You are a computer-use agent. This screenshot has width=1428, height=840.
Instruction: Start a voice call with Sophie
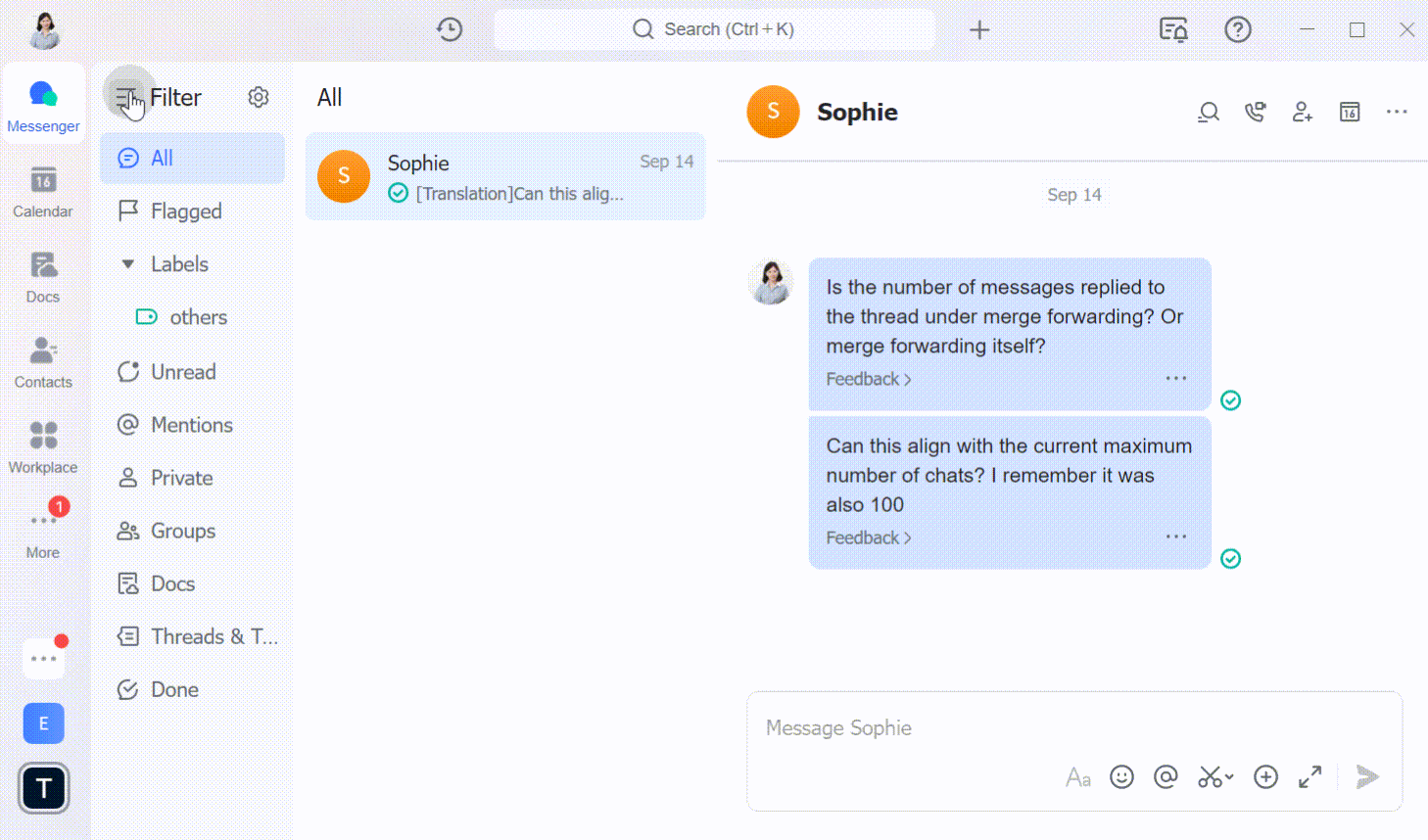(x=1255, y=112)
